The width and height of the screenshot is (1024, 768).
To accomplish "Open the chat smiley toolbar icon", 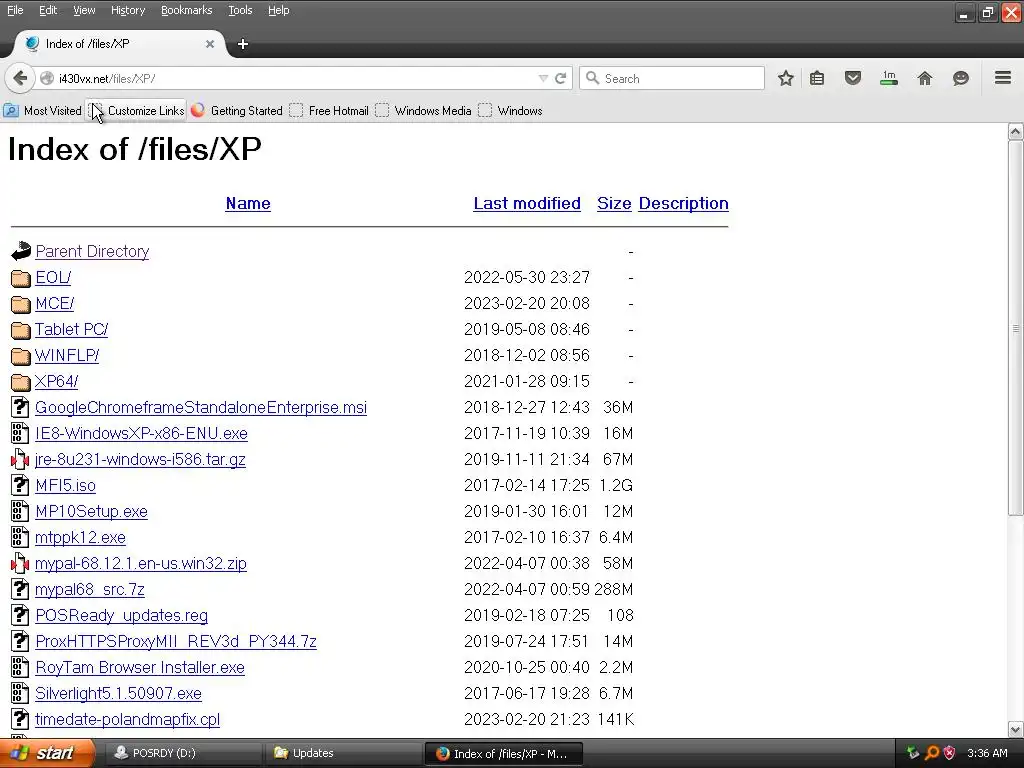I will coord(961,78).
